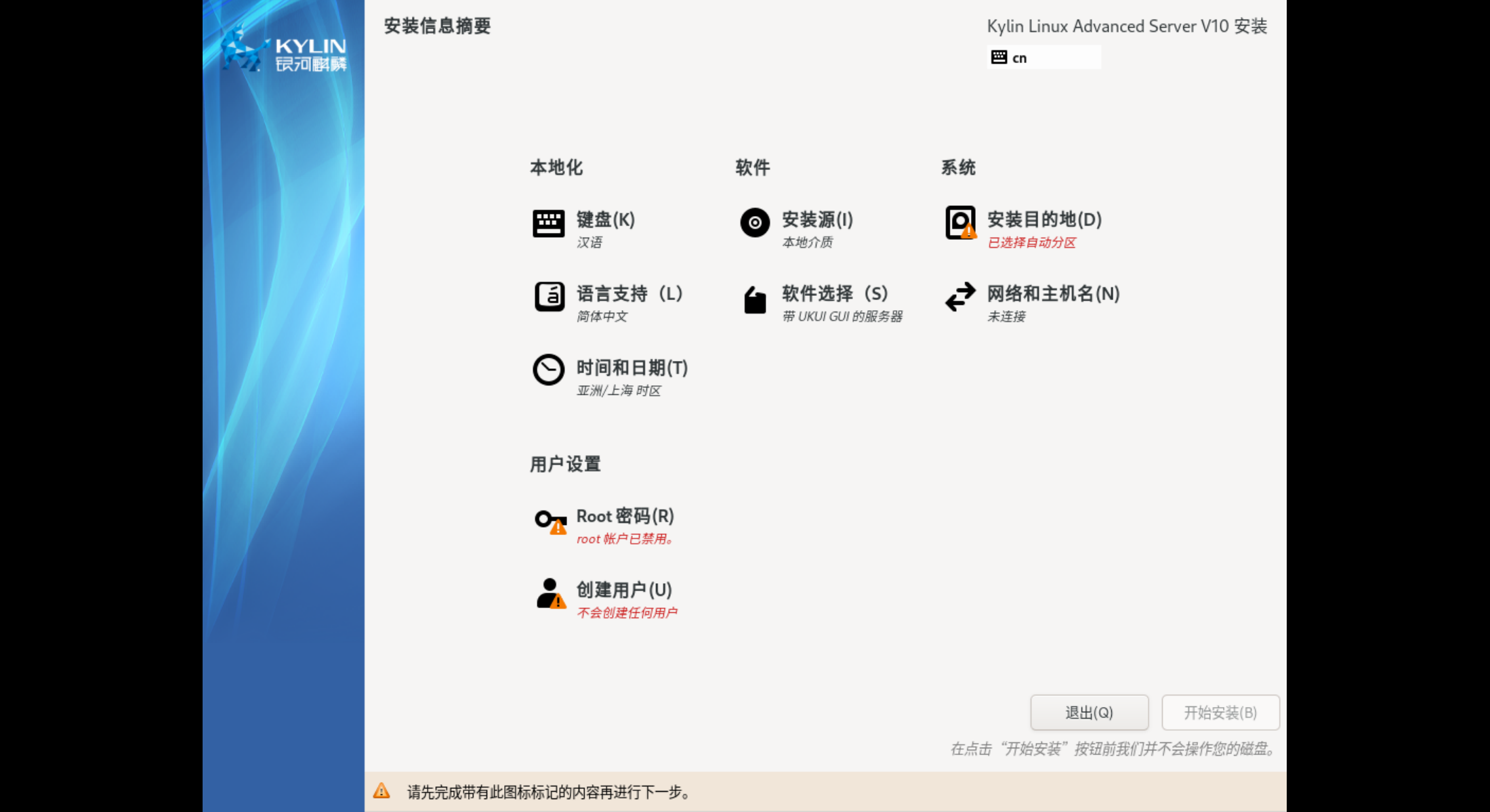
Task: Click the keyboard layout icon beside cn
Action: coord(999,57)
